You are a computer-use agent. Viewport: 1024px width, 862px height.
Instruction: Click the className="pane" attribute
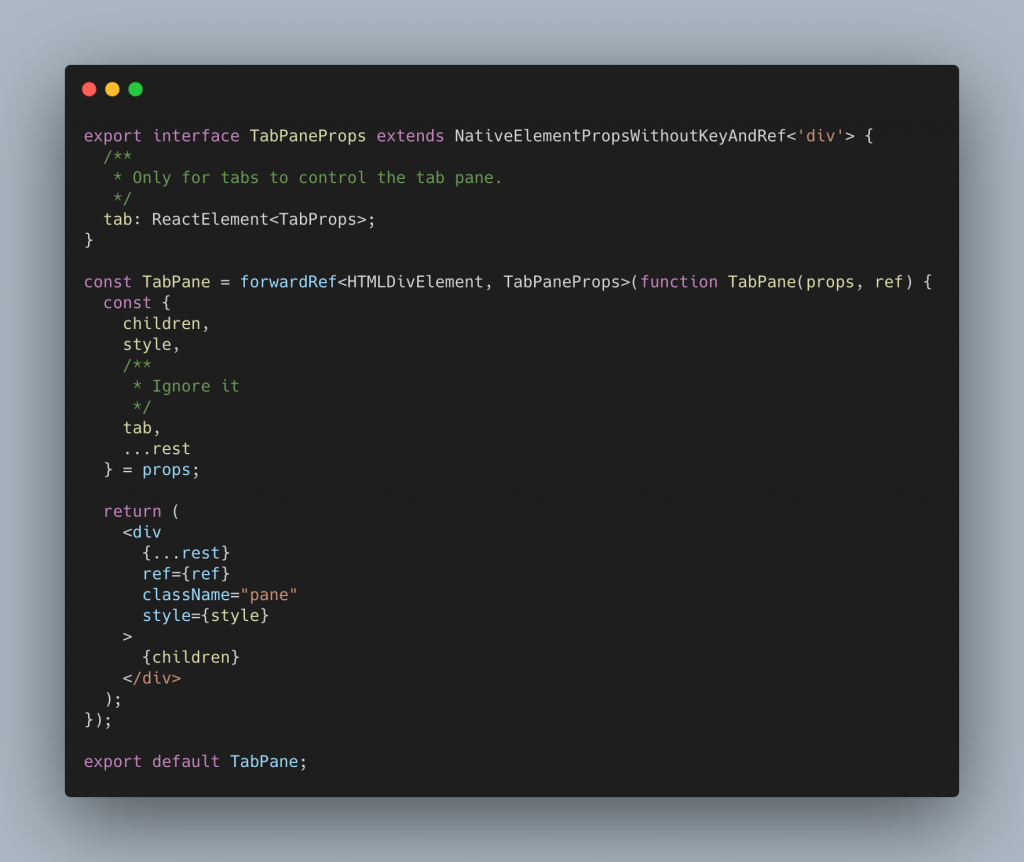coord(220,595)
